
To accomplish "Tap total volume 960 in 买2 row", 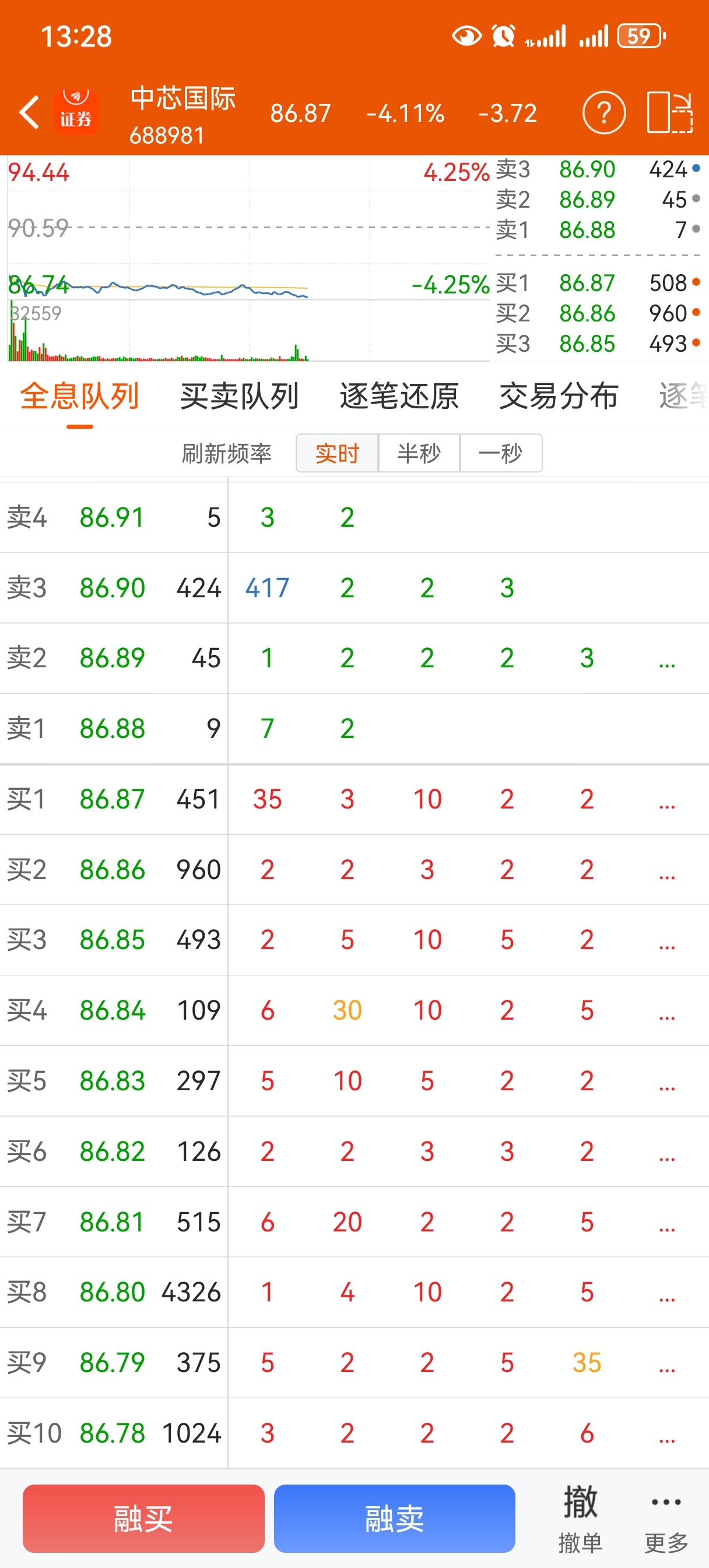I will [x=198, y=870].
